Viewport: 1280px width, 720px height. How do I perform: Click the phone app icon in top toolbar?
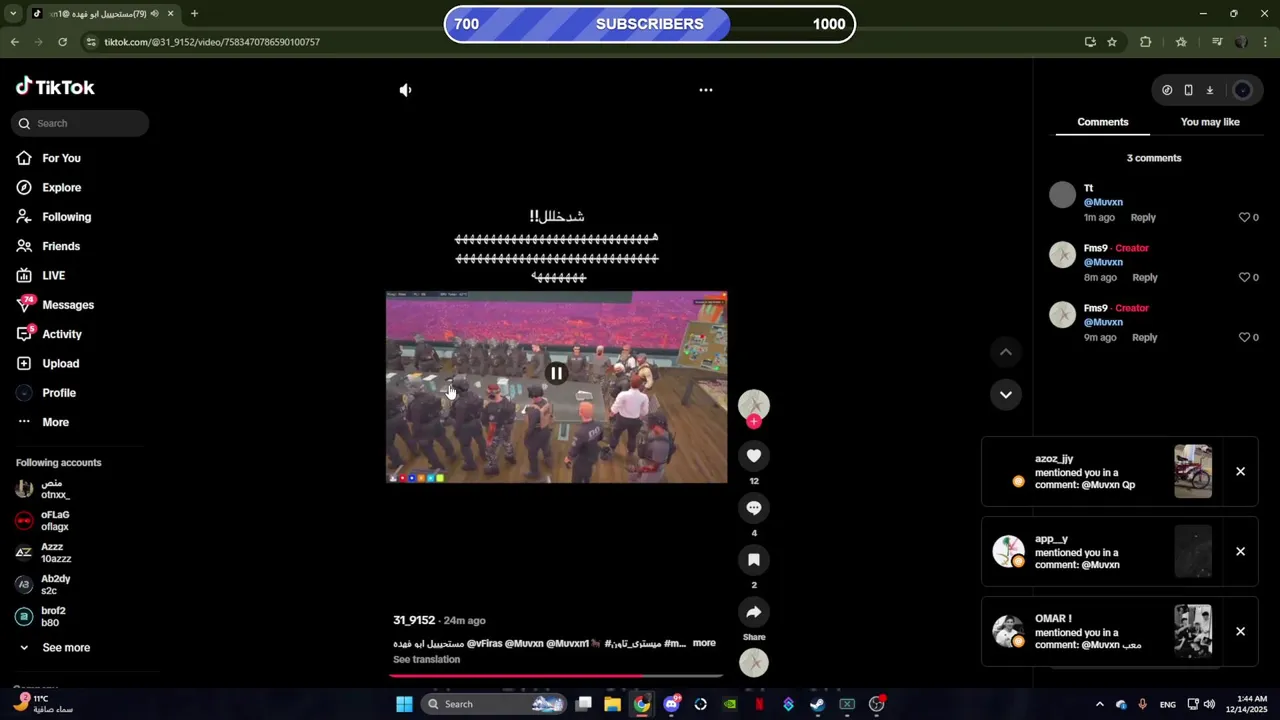pos(1188,90)
